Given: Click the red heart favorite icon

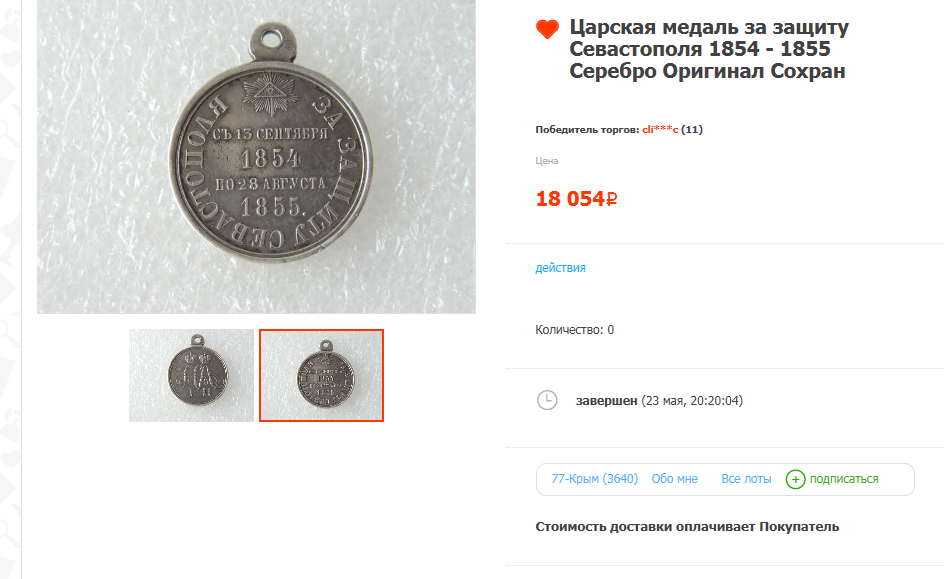Looking at the screenshot, I should pyautogui.click(x=547, y=29).
